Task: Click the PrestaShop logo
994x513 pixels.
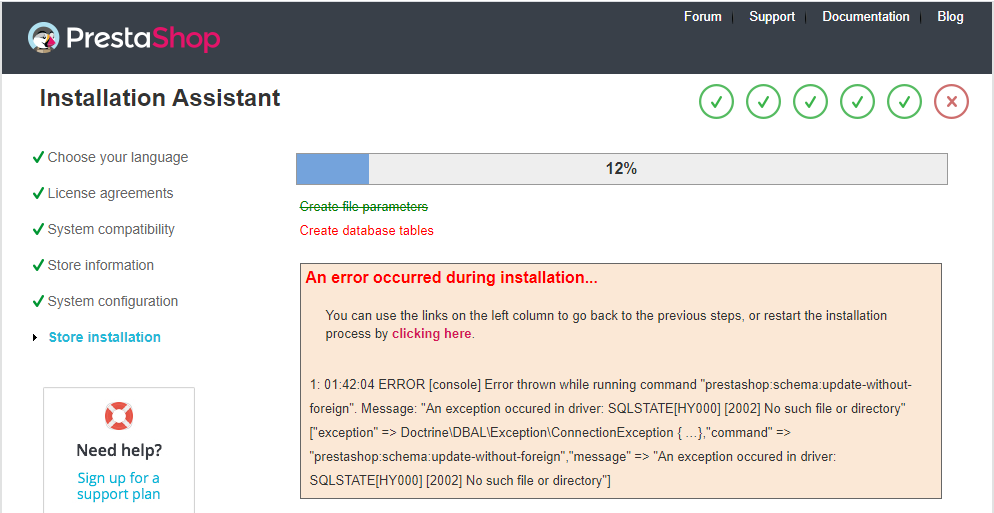Action: [x=124, y=38]
